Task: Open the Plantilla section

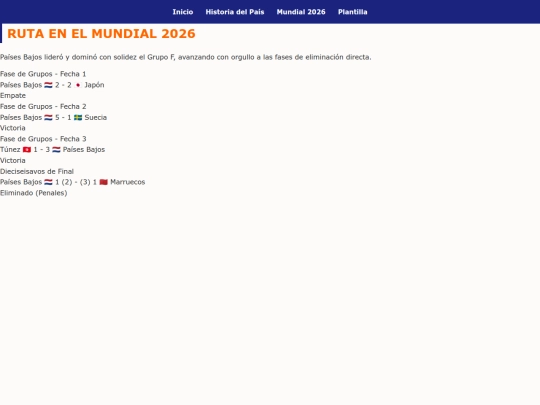Action: pos(353,12)
